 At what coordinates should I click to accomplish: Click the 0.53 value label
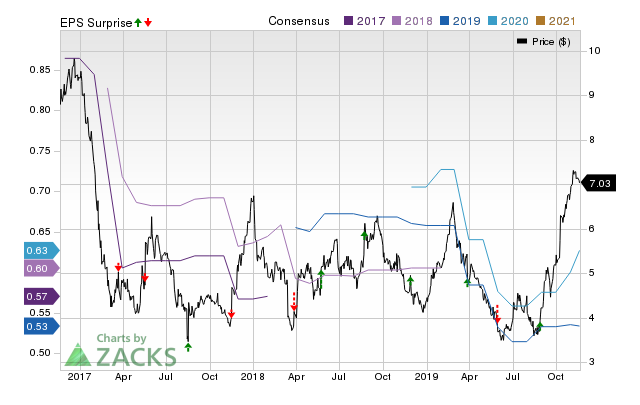pos(38,325)
